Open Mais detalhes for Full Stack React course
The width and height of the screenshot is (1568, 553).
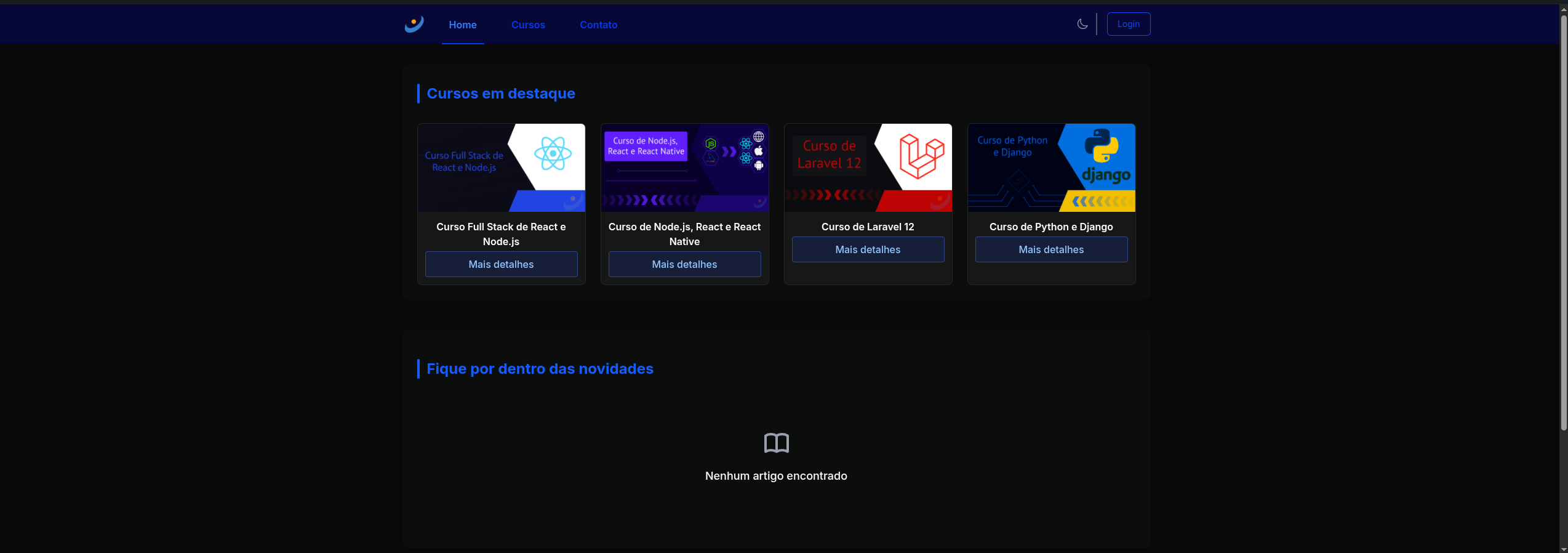pos(501,264)
